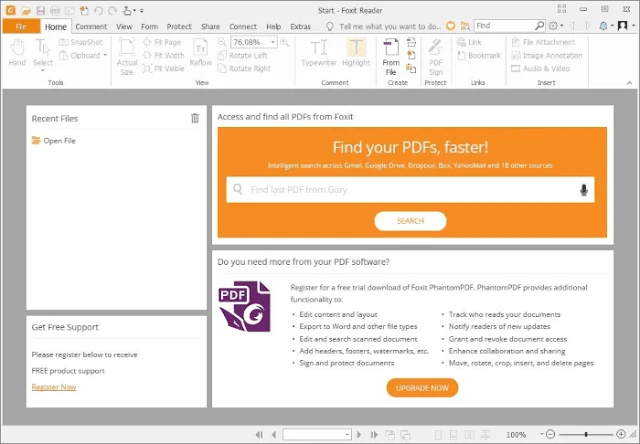Switch to the View tab
640x444 pixels.
[x=124, y=27]
